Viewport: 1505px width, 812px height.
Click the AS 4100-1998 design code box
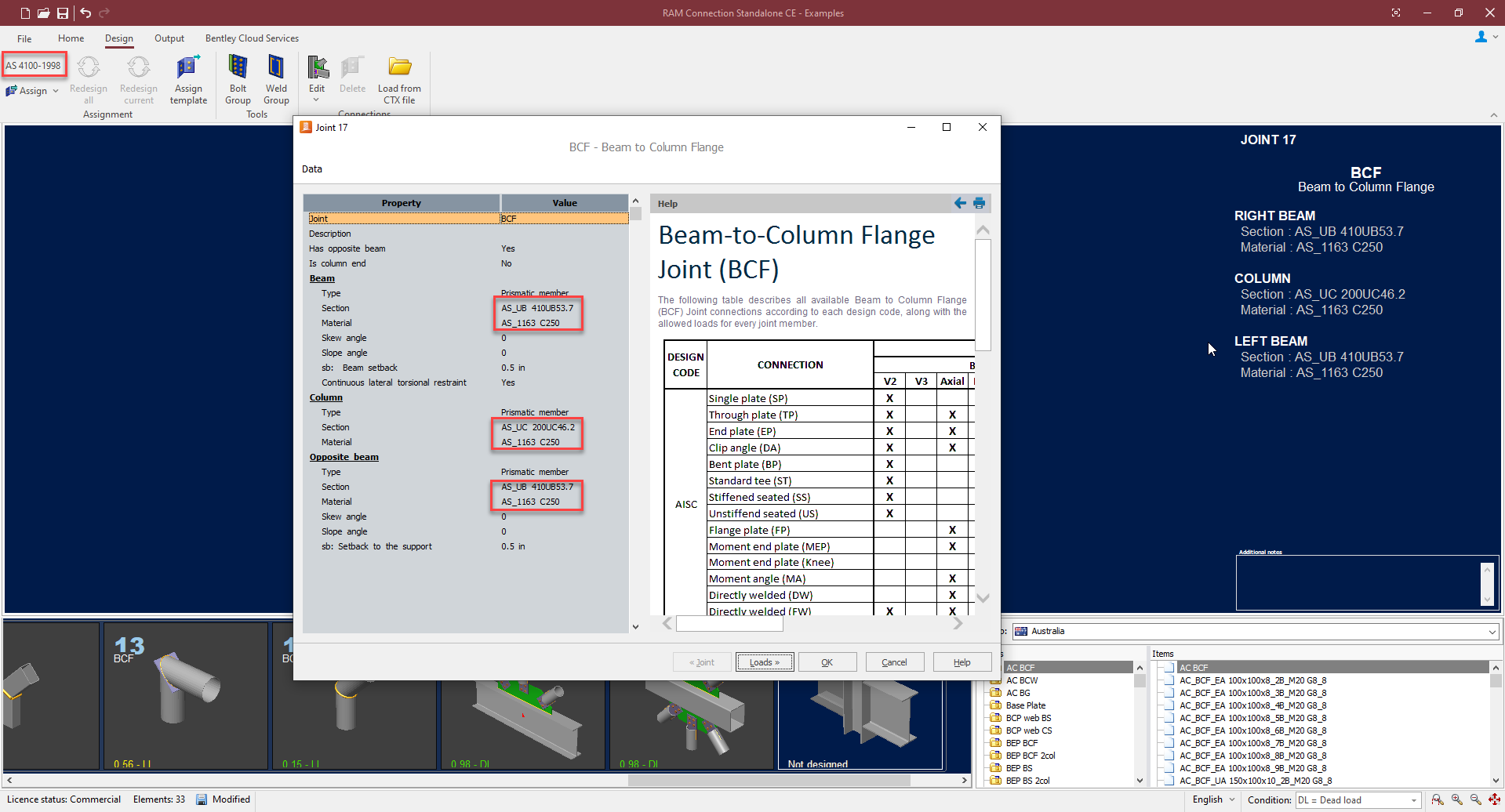coord(34,66)
